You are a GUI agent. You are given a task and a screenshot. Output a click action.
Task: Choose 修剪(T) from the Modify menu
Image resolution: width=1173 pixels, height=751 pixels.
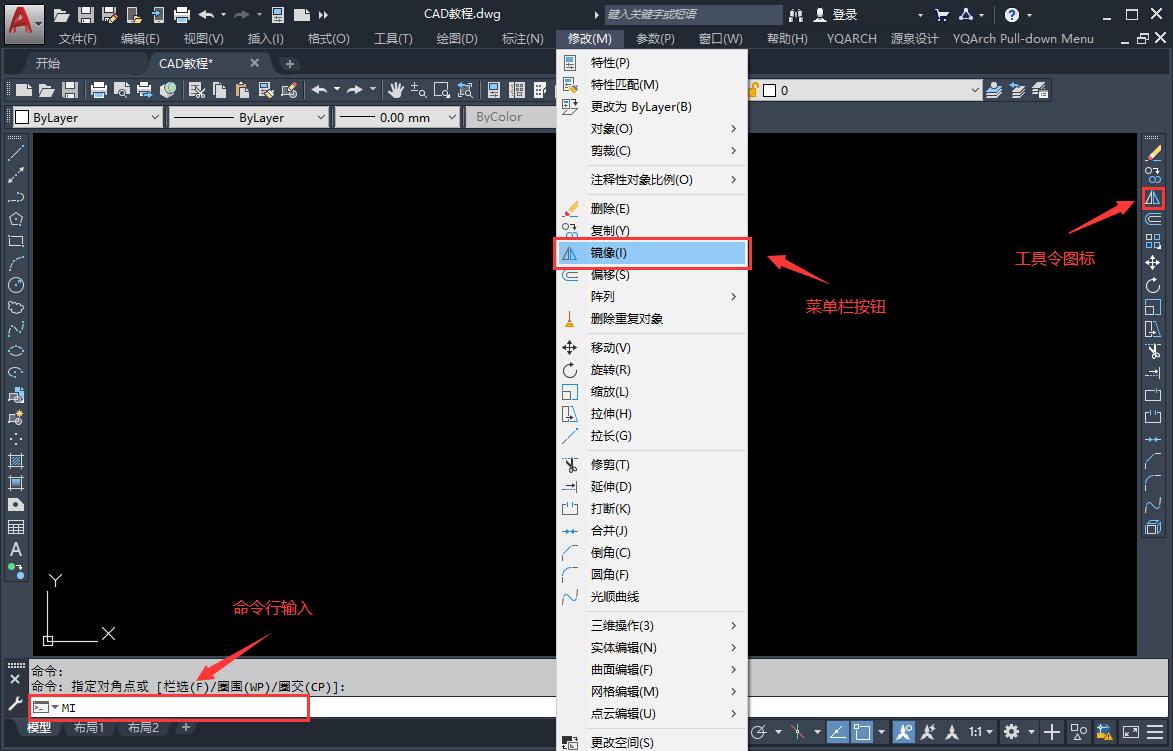(652, 465)
